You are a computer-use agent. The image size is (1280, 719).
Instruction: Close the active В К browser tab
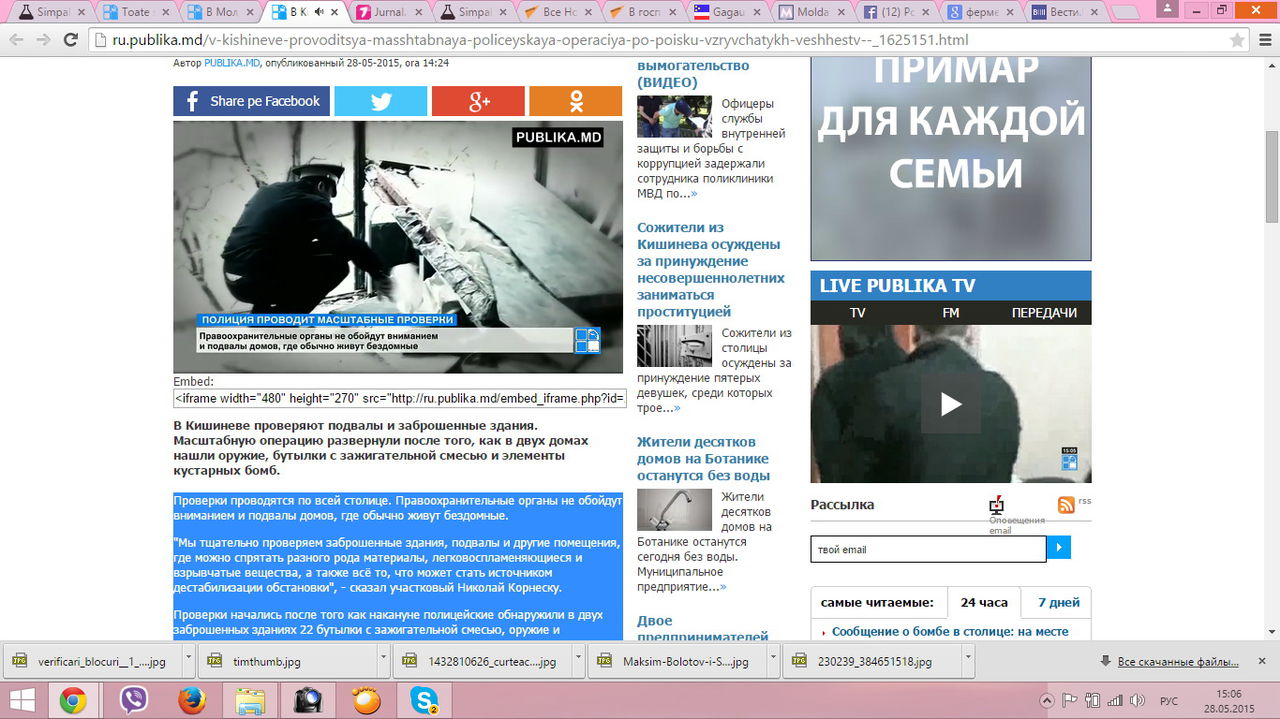coord(336,12)
